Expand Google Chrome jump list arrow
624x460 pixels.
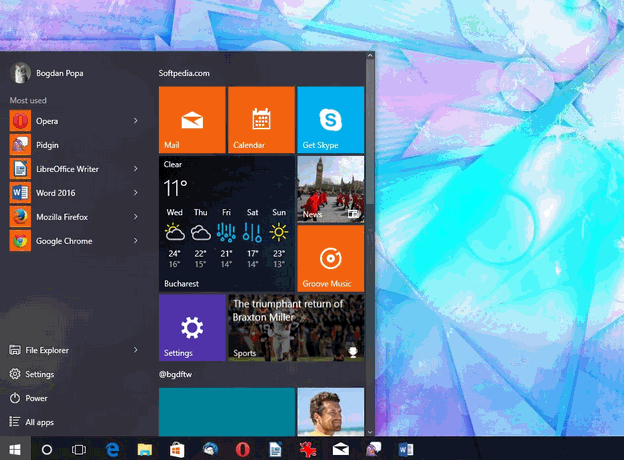[x=136, y=241]
